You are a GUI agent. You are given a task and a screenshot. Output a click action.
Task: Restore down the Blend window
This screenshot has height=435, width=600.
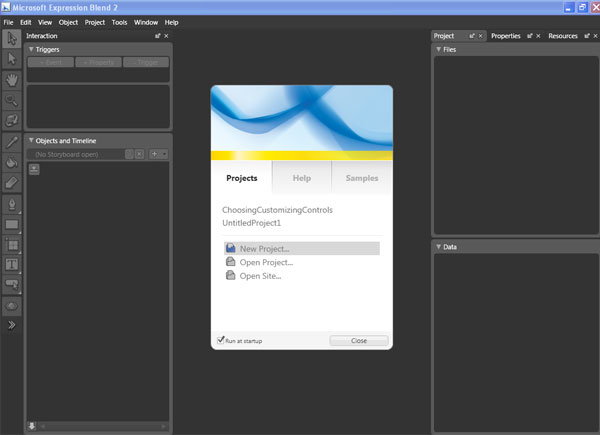pyautogui.click(x=582, y=7)
